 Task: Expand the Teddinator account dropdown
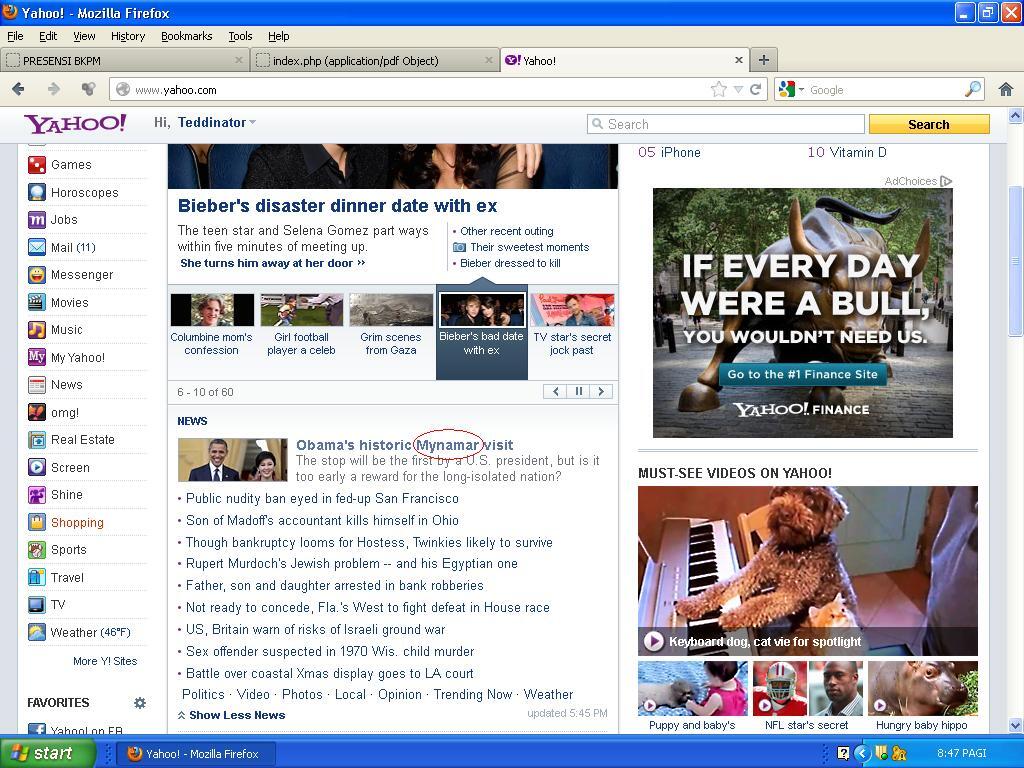253,123
